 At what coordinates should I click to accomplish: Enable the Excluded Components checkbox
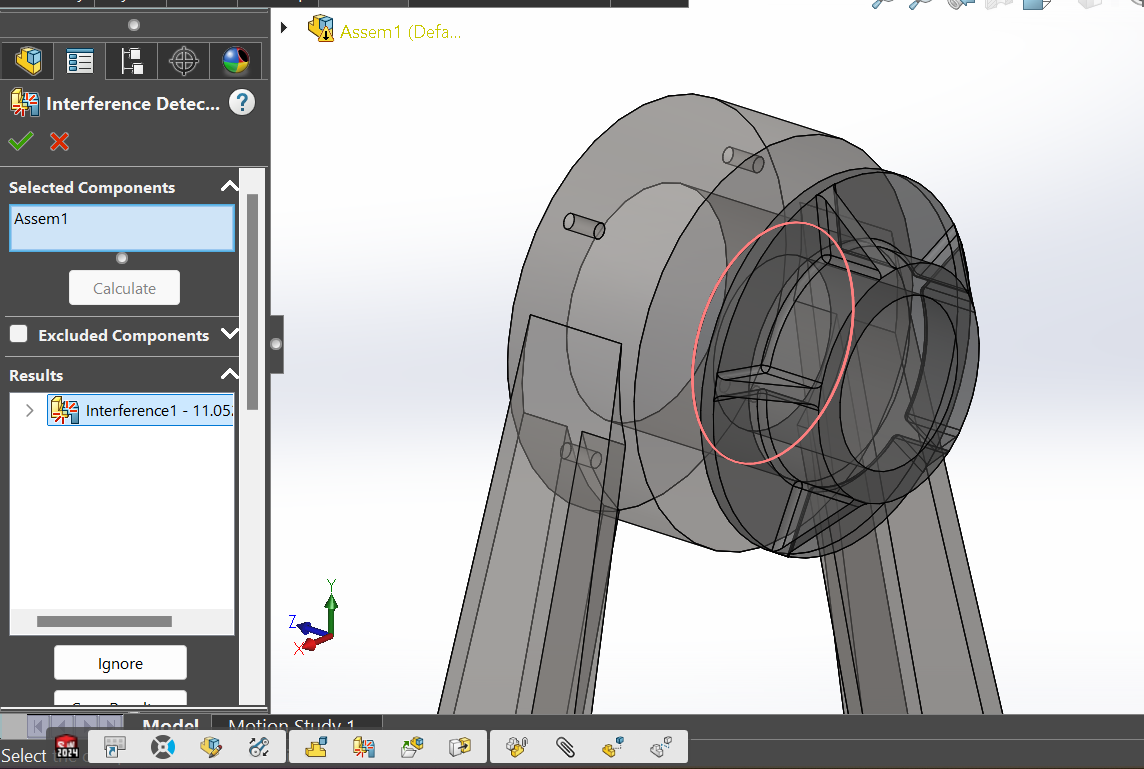coord(19,334)
